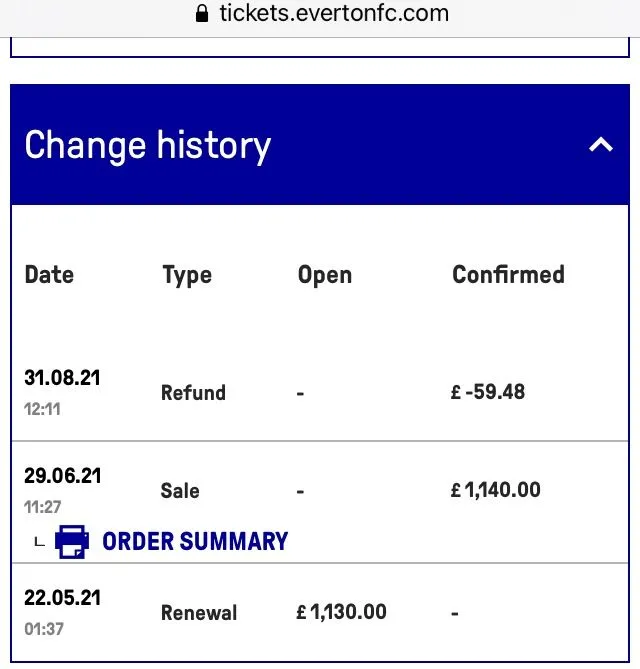Open the ORDER SUMMARY link
640x669 pixels.
195,542
